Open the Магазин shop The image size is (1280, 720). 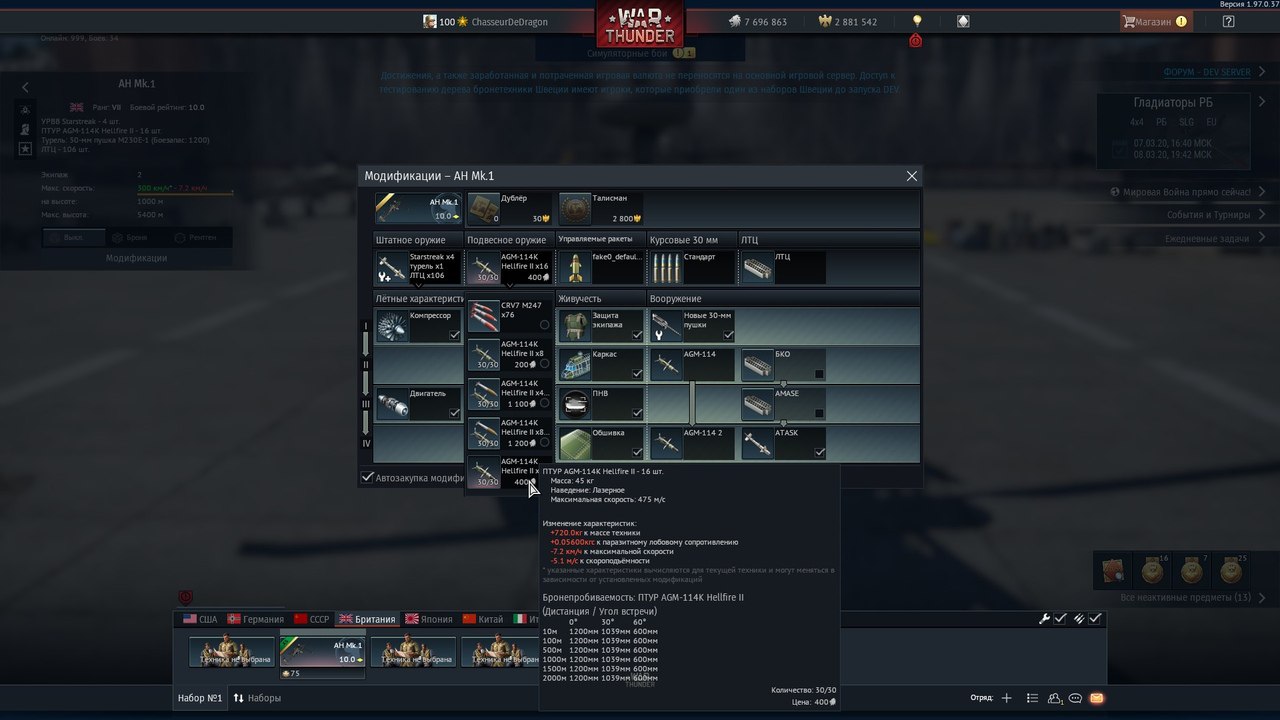point(1155,21)
